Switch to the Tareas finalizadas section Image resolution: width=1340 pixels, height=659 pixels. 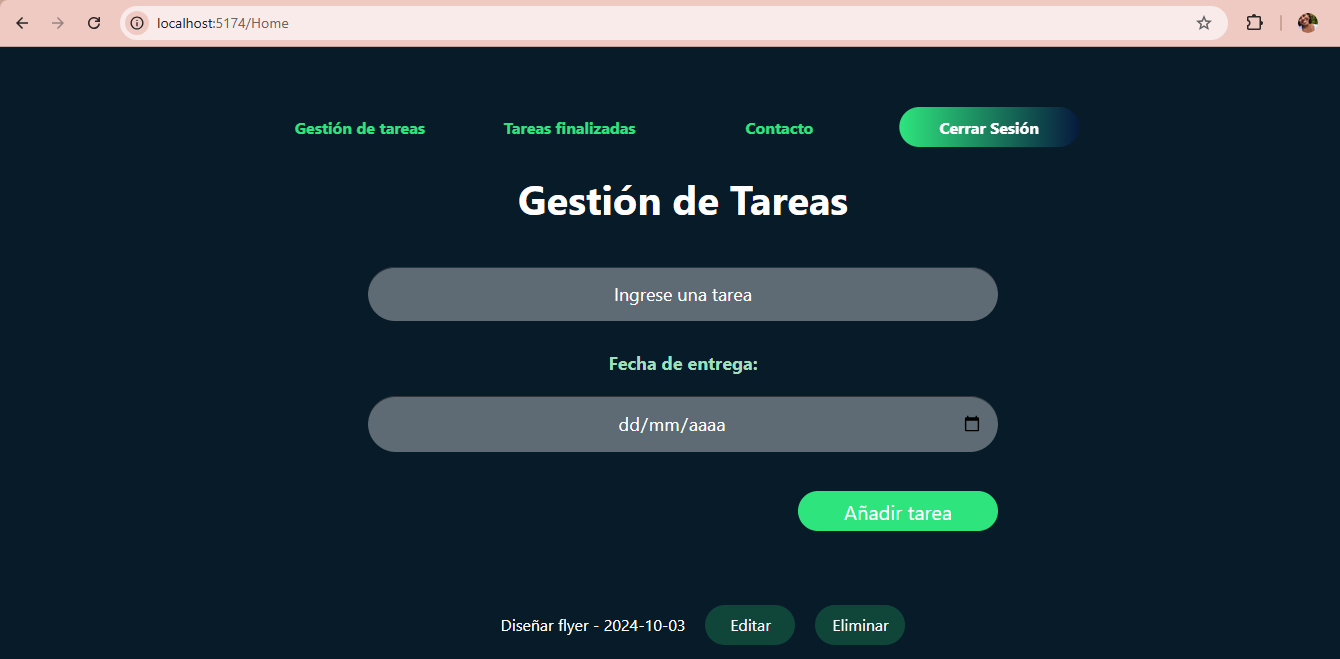coord(569,128)
